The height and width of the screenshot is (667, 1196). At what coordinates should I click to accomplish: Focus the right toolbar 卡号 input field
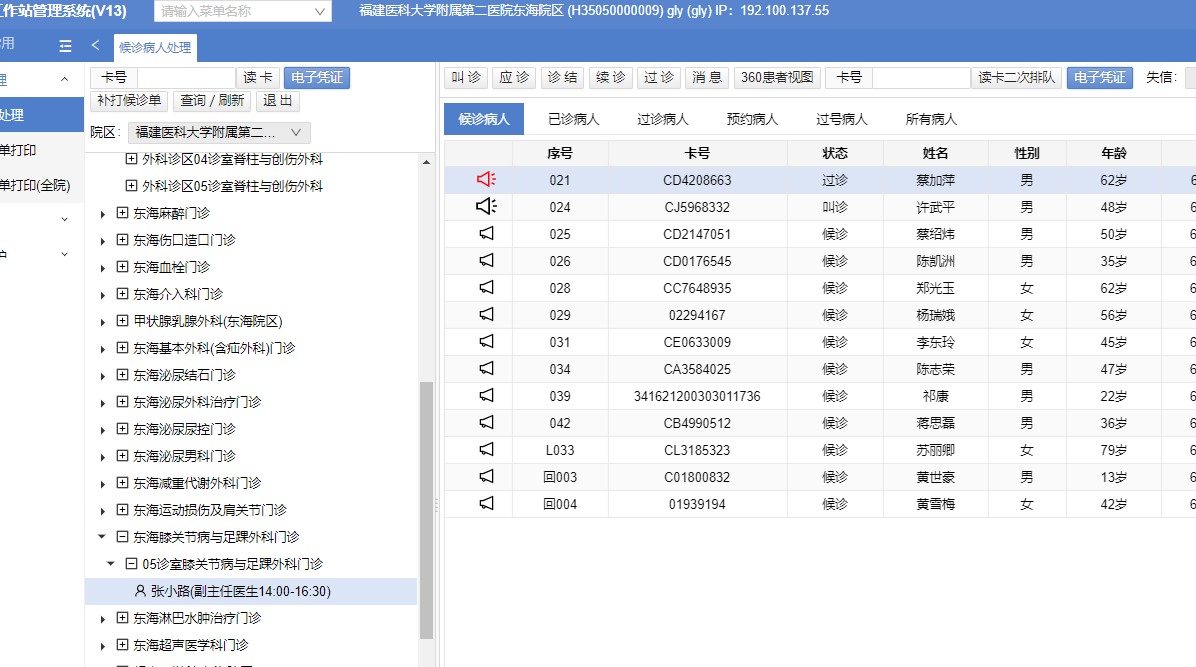[921, 78]
